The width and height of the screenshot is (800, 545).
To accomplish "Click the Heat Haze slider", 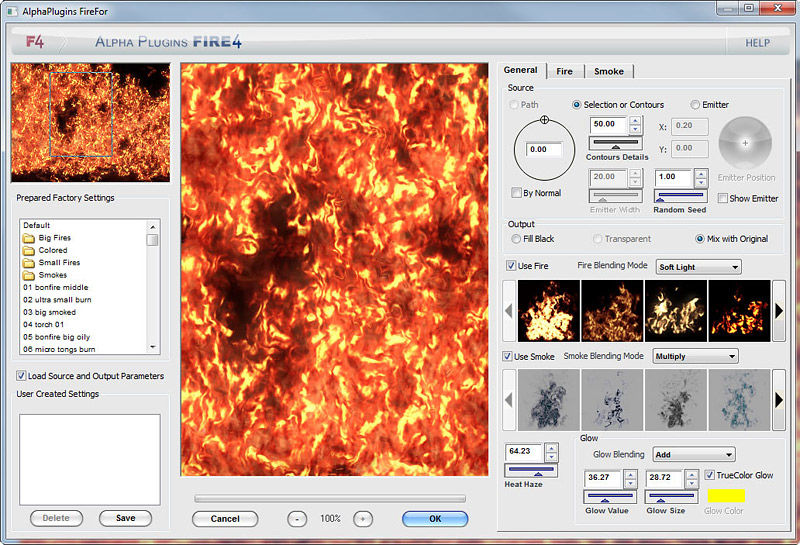I will click(x=531, y=470).
